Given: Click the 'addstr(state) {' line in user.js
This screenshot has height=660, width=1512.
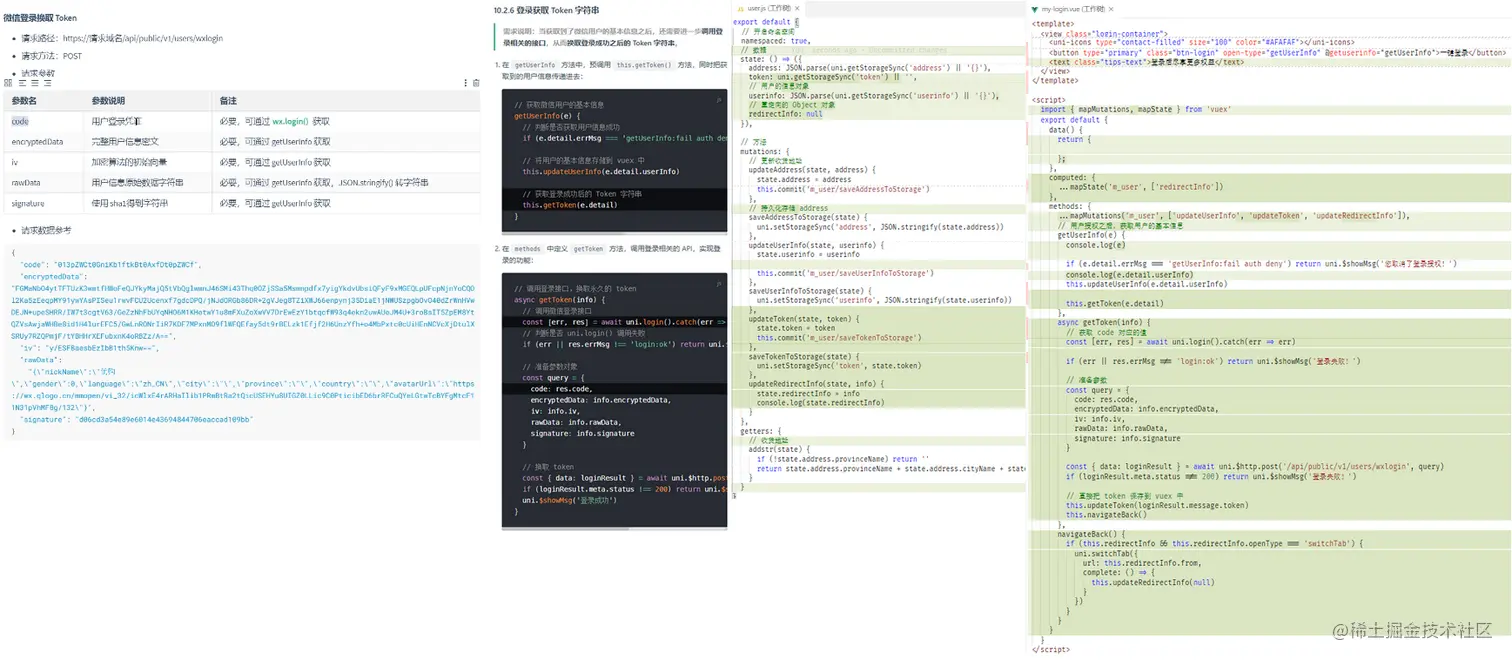Looking at the screenshot, I should 780,449.
